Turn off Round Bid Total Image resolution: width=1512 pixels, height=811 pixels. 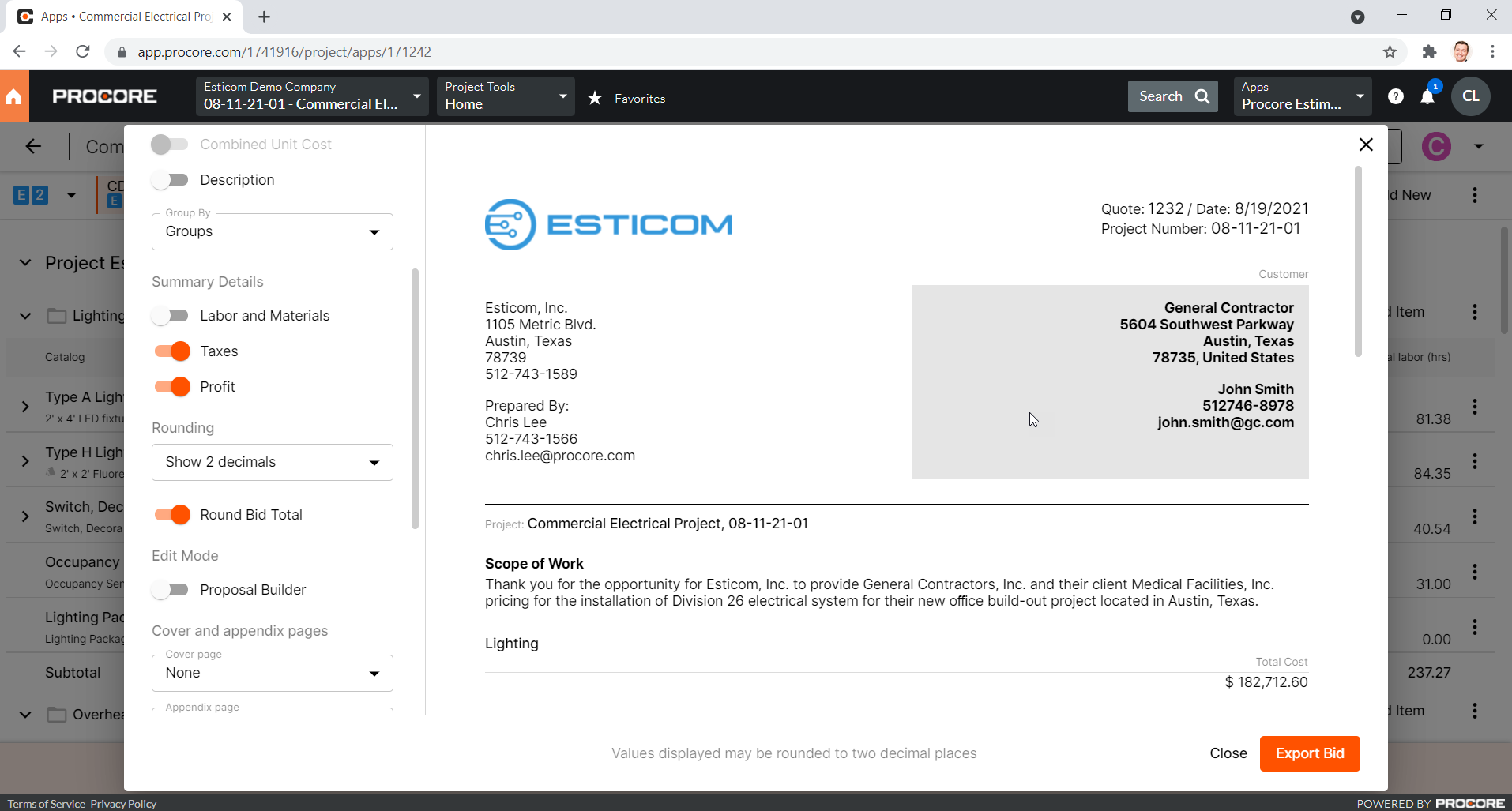(x=172, y=515)
